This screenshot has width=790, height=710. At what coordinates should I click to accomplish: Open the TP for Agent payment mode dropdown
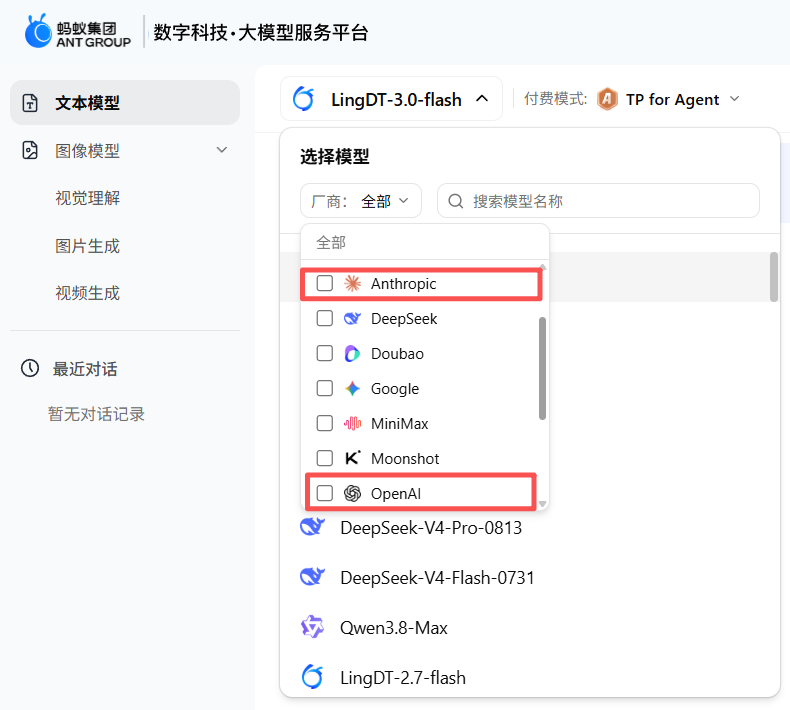[672, 99]
